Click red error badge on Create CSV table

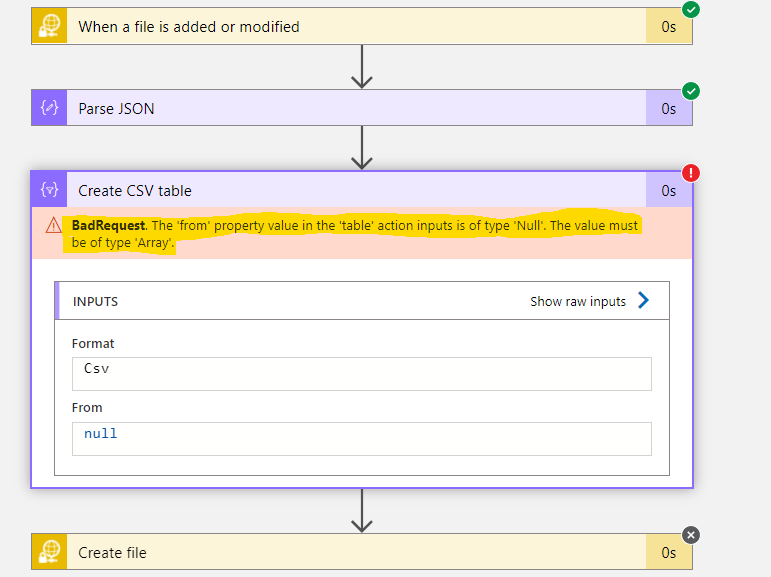click(x=691, y=173)
